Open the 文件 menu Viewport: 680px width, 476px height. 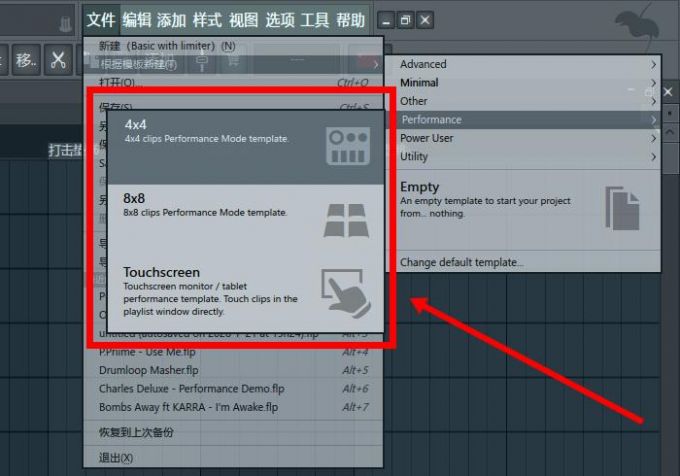(x=101, y=20)
